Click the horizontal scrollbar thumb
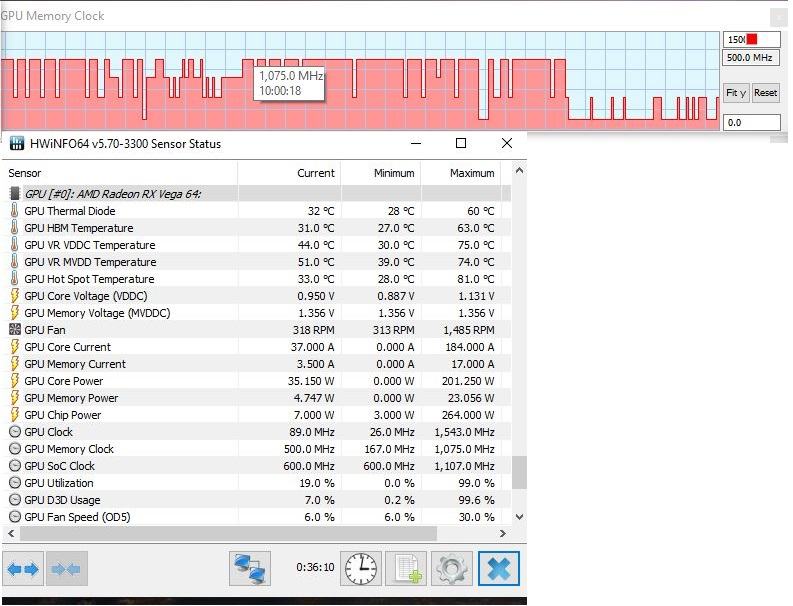The width and height of the screenshot is (793, 606). coord(228,533)
